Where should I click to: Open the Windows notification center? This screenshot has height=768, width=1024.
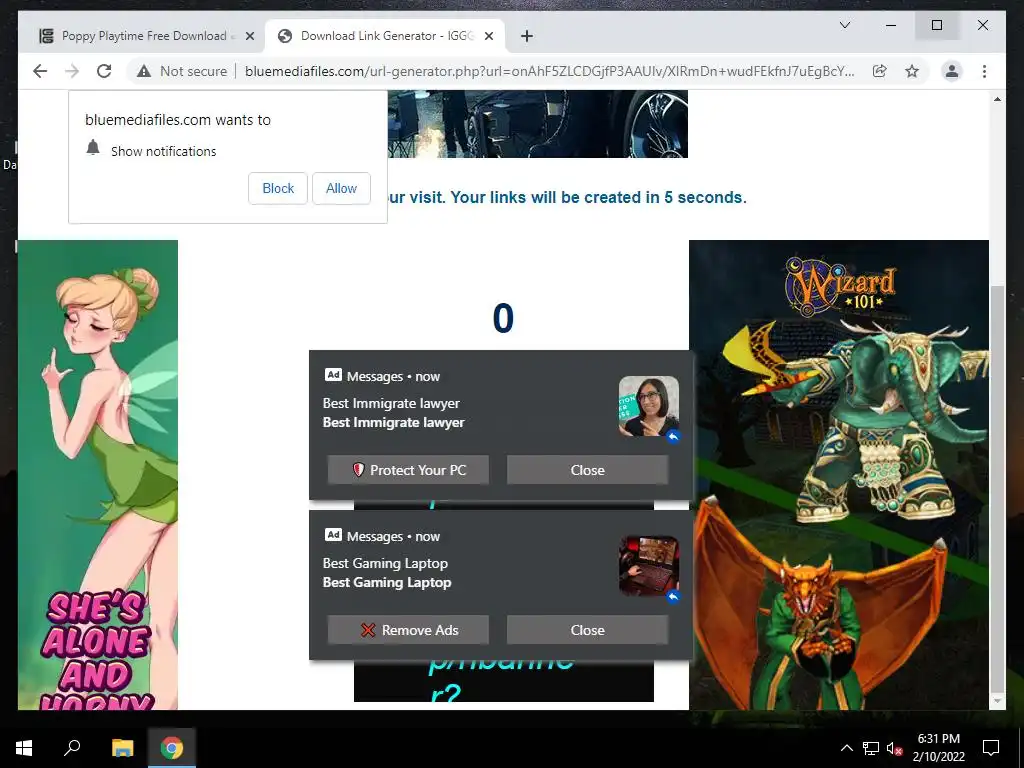(991, 748)
